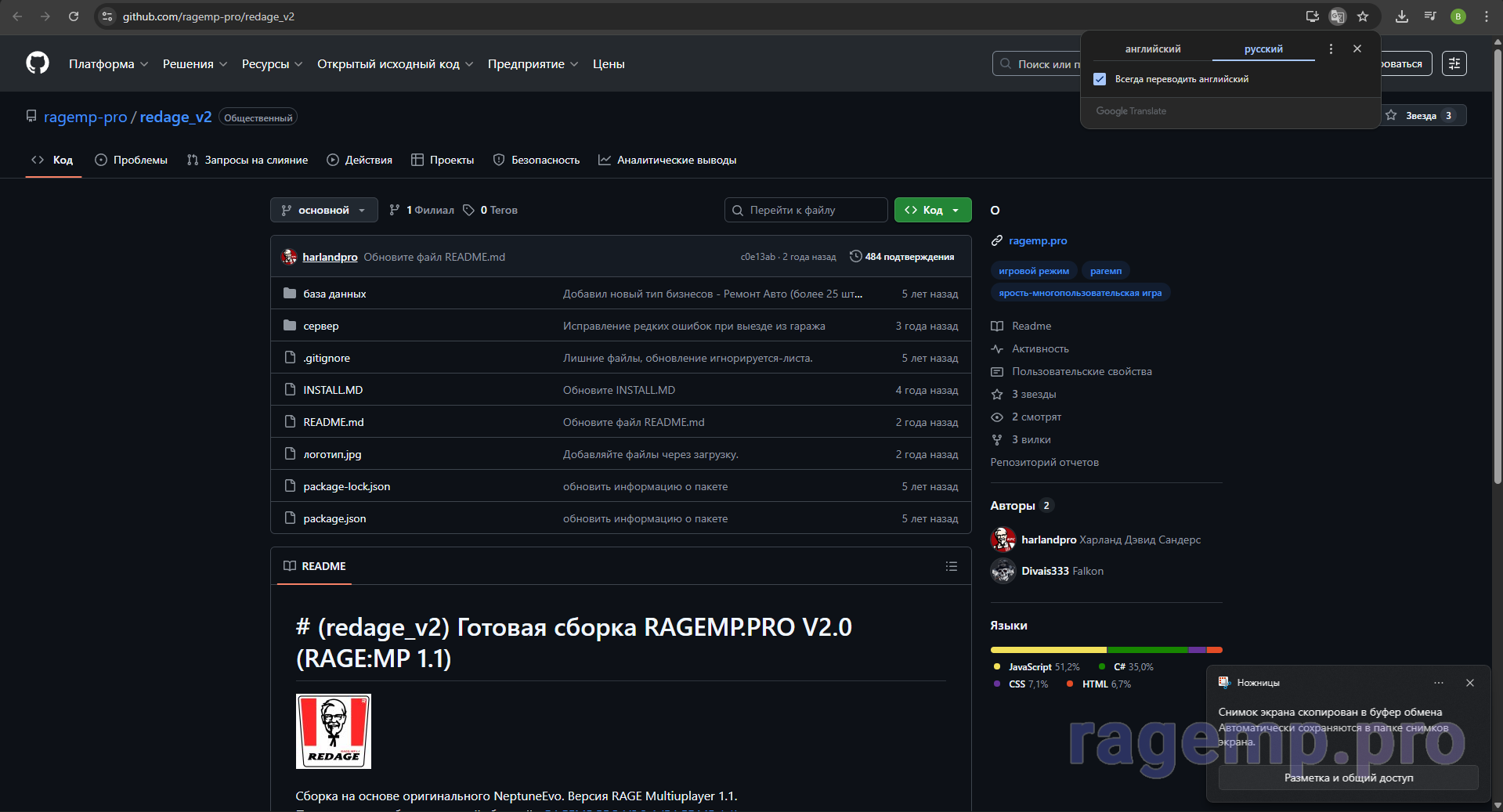Click the commit history clock icon

tap(855, 257)
